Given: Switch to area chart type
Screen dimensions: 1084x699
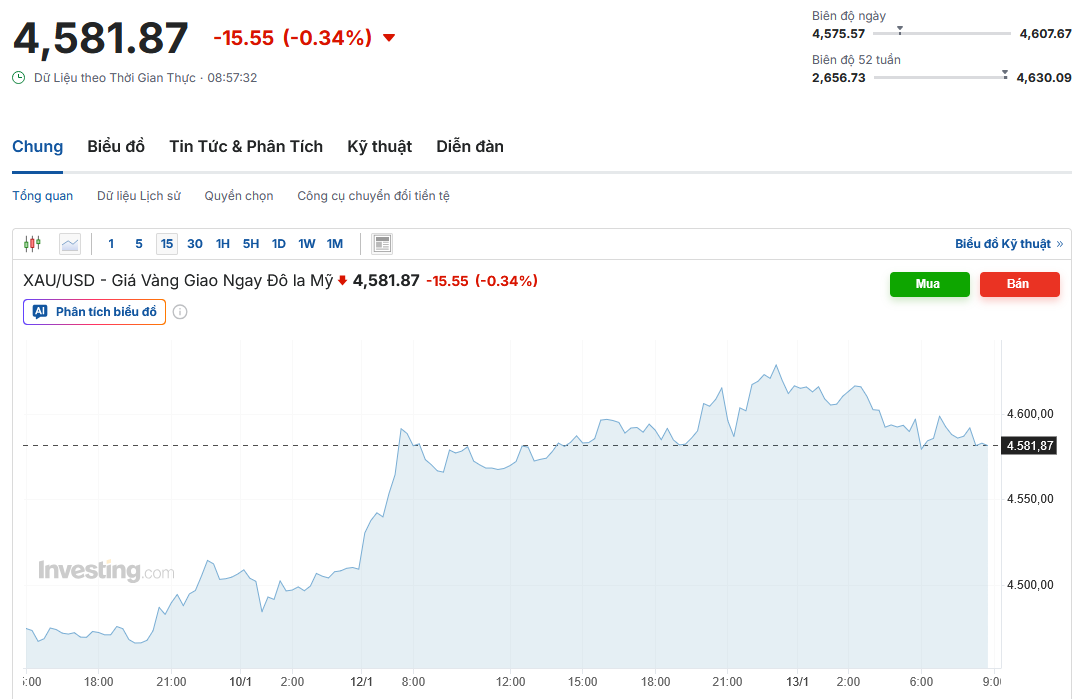Looking at the screenshot, I should pos(70,243).
